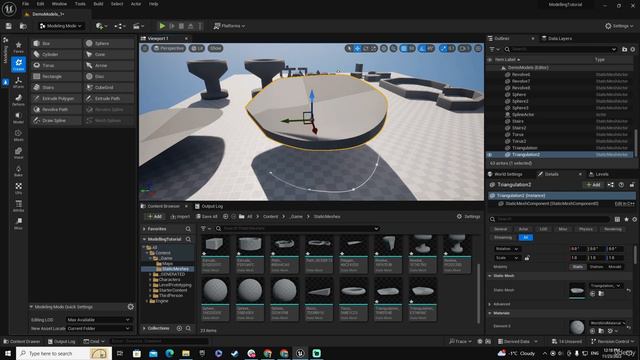Set mobility to Stationary
Screen dimensions: 640x360
pyautogui.click(x=596, y=267)
